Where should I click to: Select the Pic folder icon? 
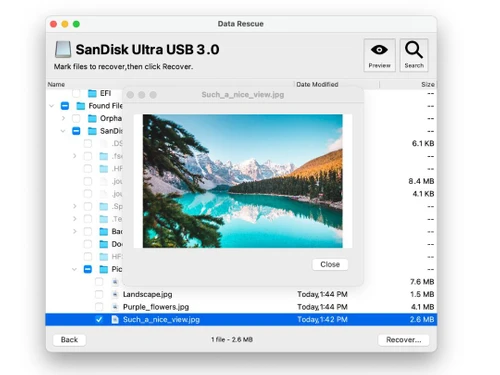point(104,269)
